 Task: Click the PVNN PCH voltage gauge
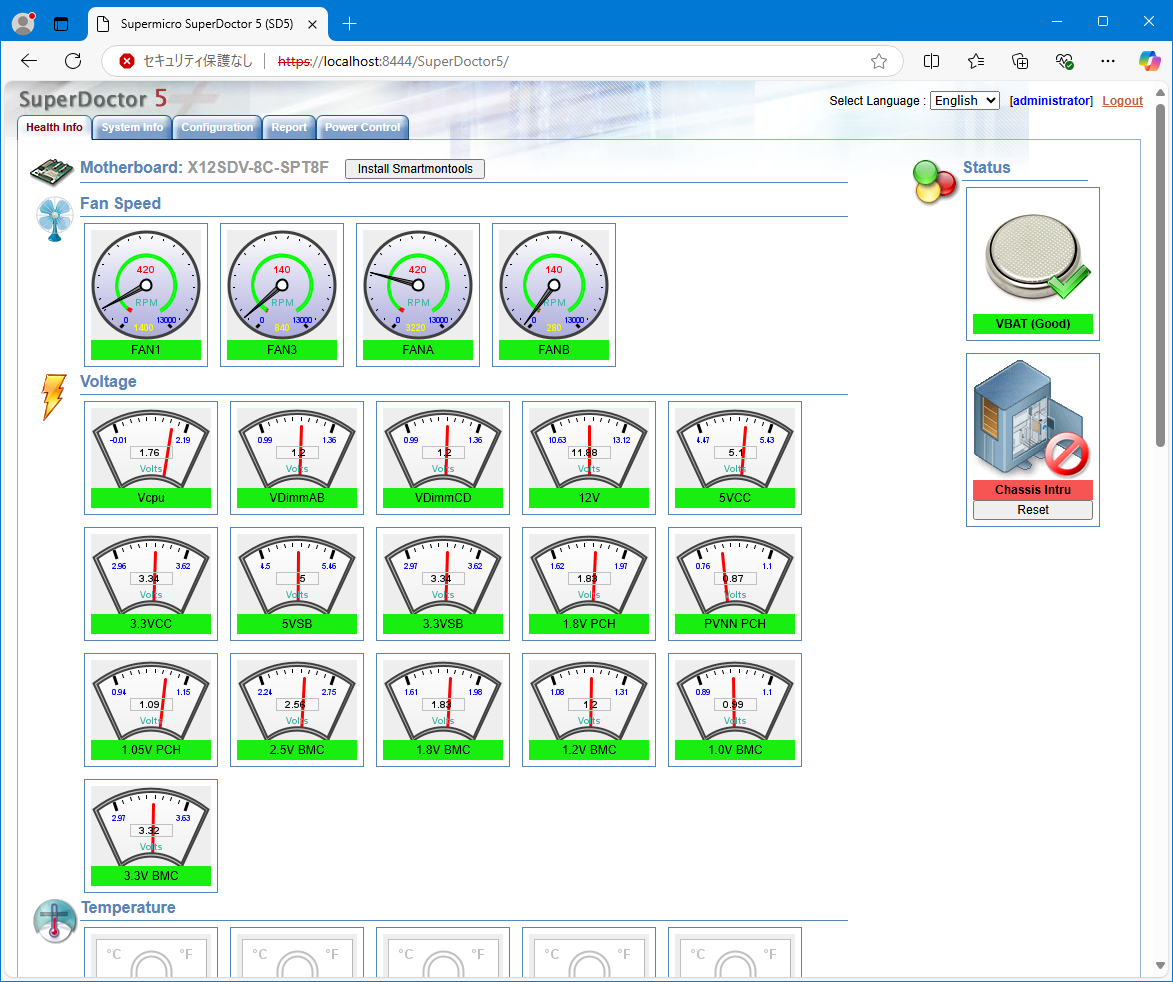coord(735,574)
